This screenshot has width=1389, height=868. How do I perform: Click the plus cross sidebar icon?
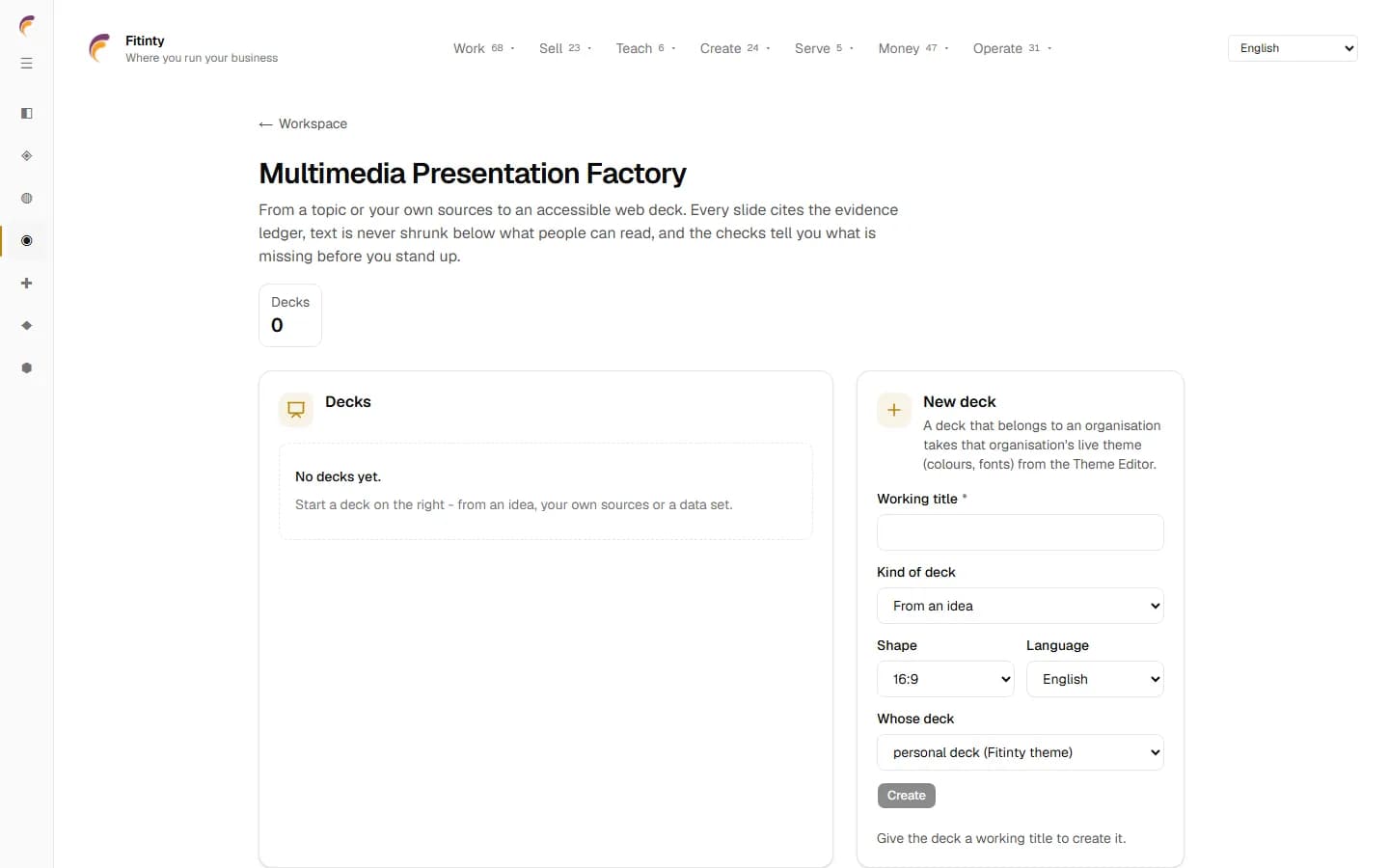(x=27, y=284)
